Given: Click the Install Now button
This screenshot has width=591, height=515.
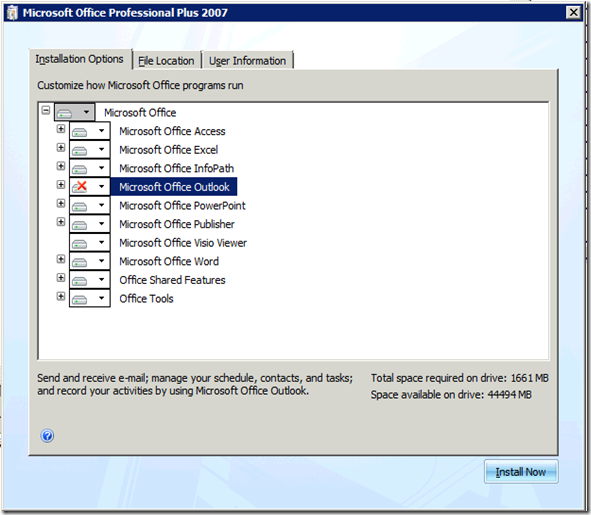Looking at the screenshot, I should (x=521, y=472).
